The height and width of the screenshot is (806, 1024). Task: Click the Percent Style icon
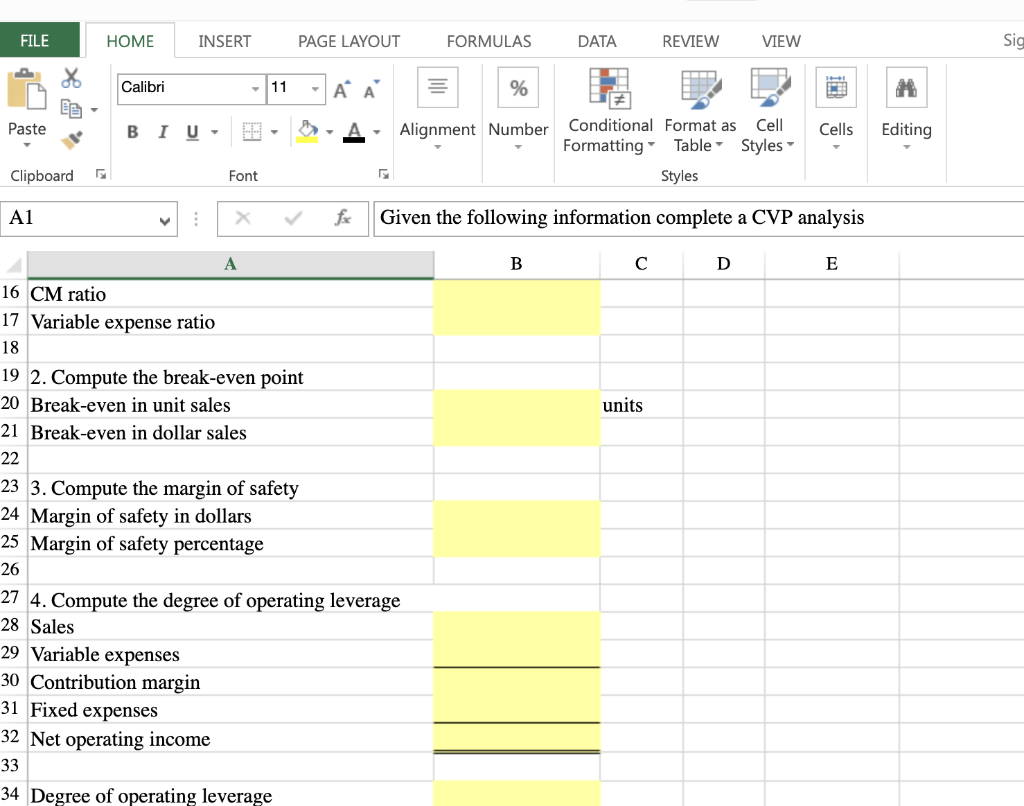click(x=517, y=87)
